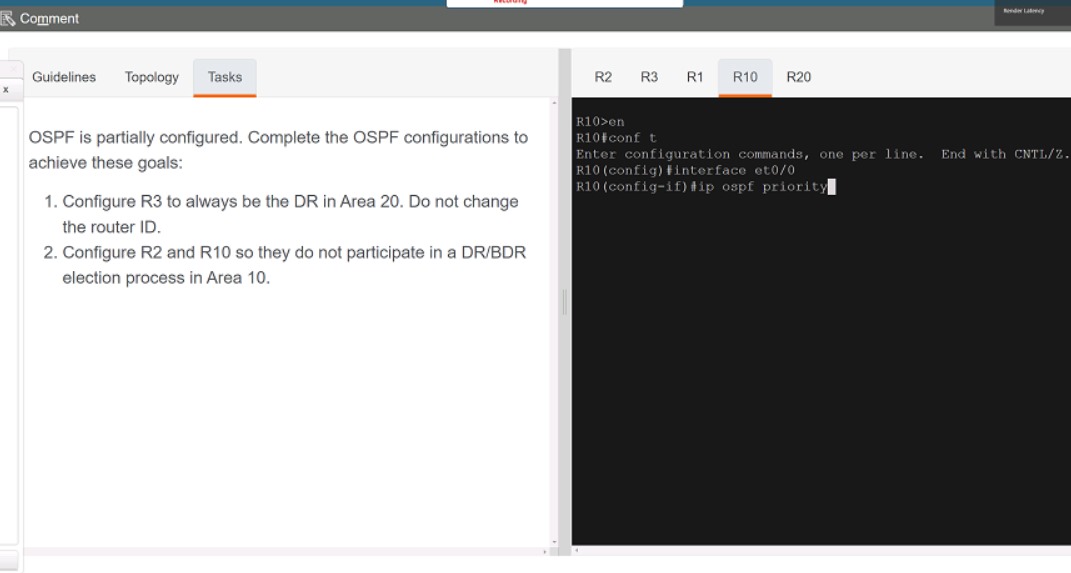Select the Tasks tab
The image size is (1071, 573).
[x=225, y=77]
